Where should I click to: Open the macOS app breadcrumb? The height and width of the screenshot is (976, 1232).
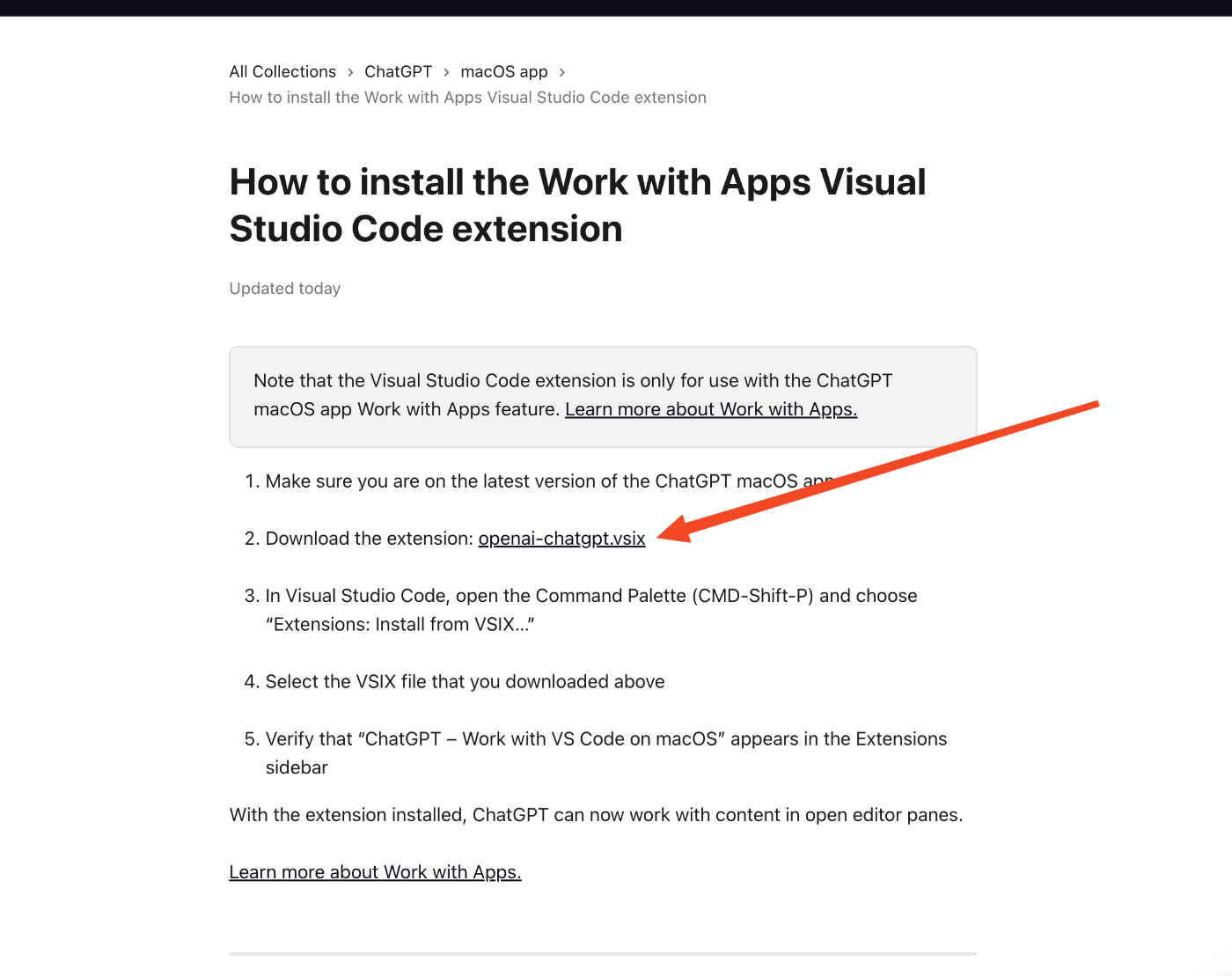point(504,71)
